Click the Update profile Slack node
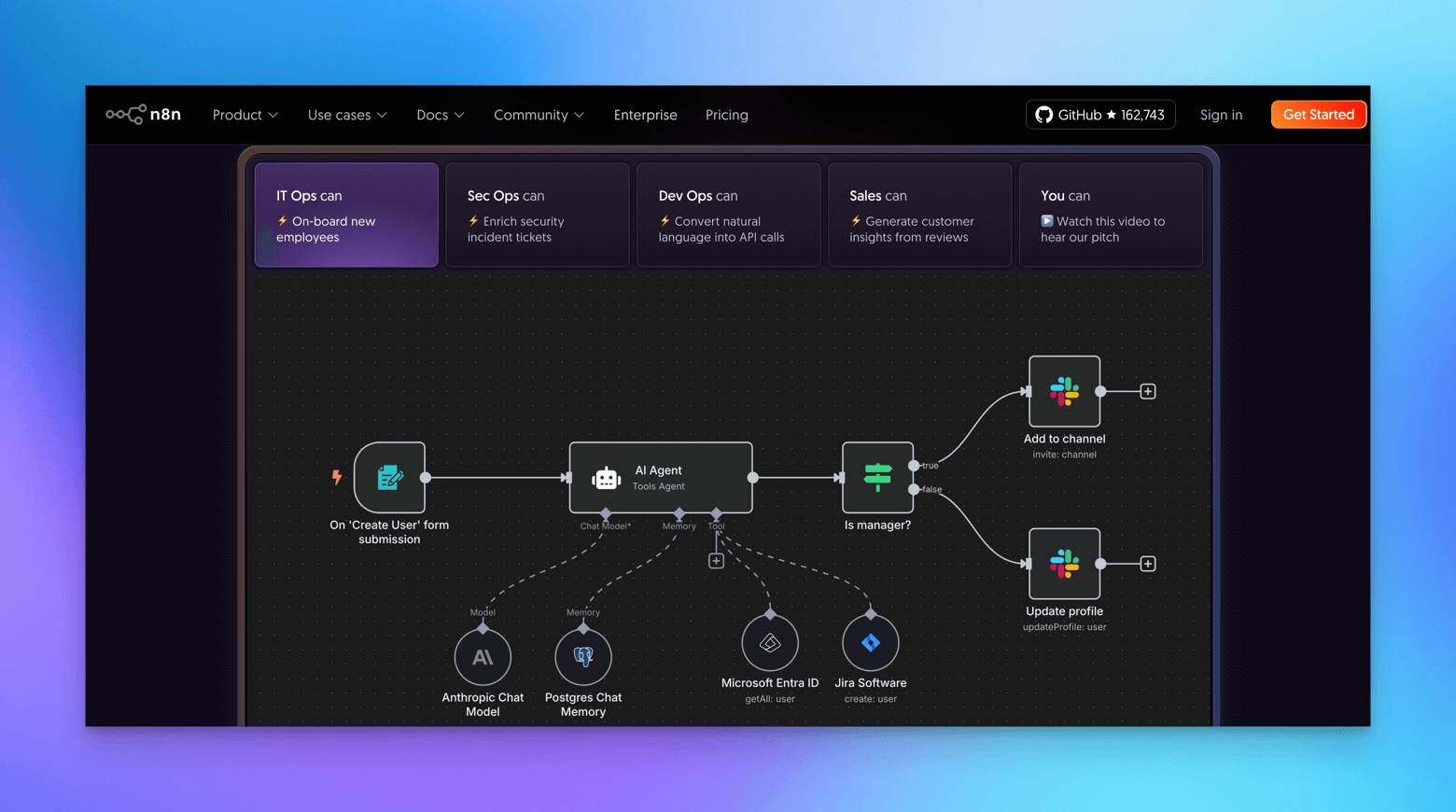 (x=1064, y=564)
